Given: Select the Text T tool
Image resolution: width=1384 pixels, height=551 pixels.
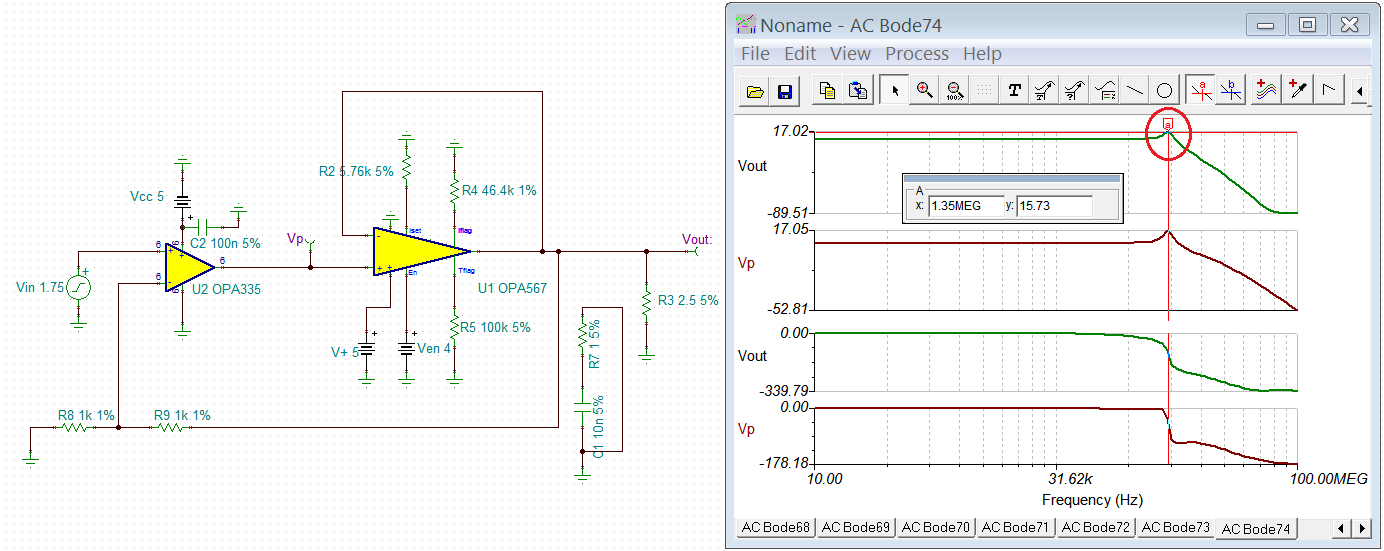Looking at the screenshot, I should [x=1015, y=91].
